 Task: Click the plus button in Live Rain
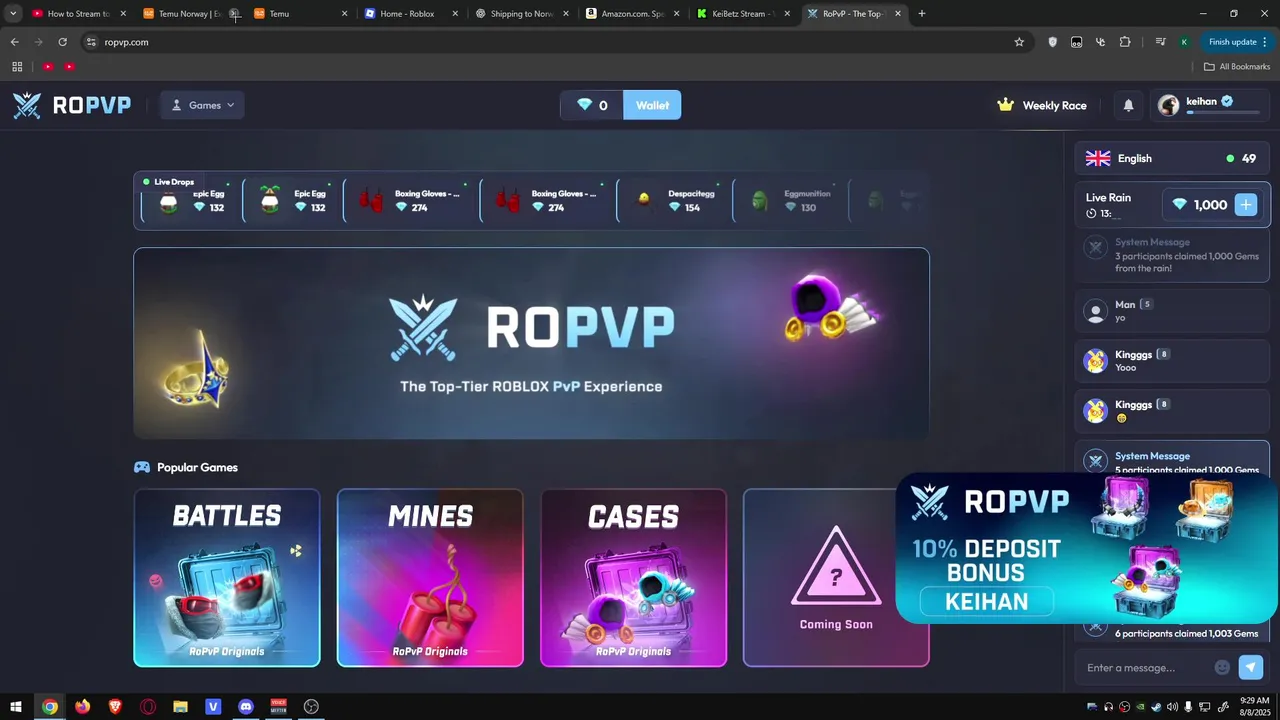(x=1245, y=205)
